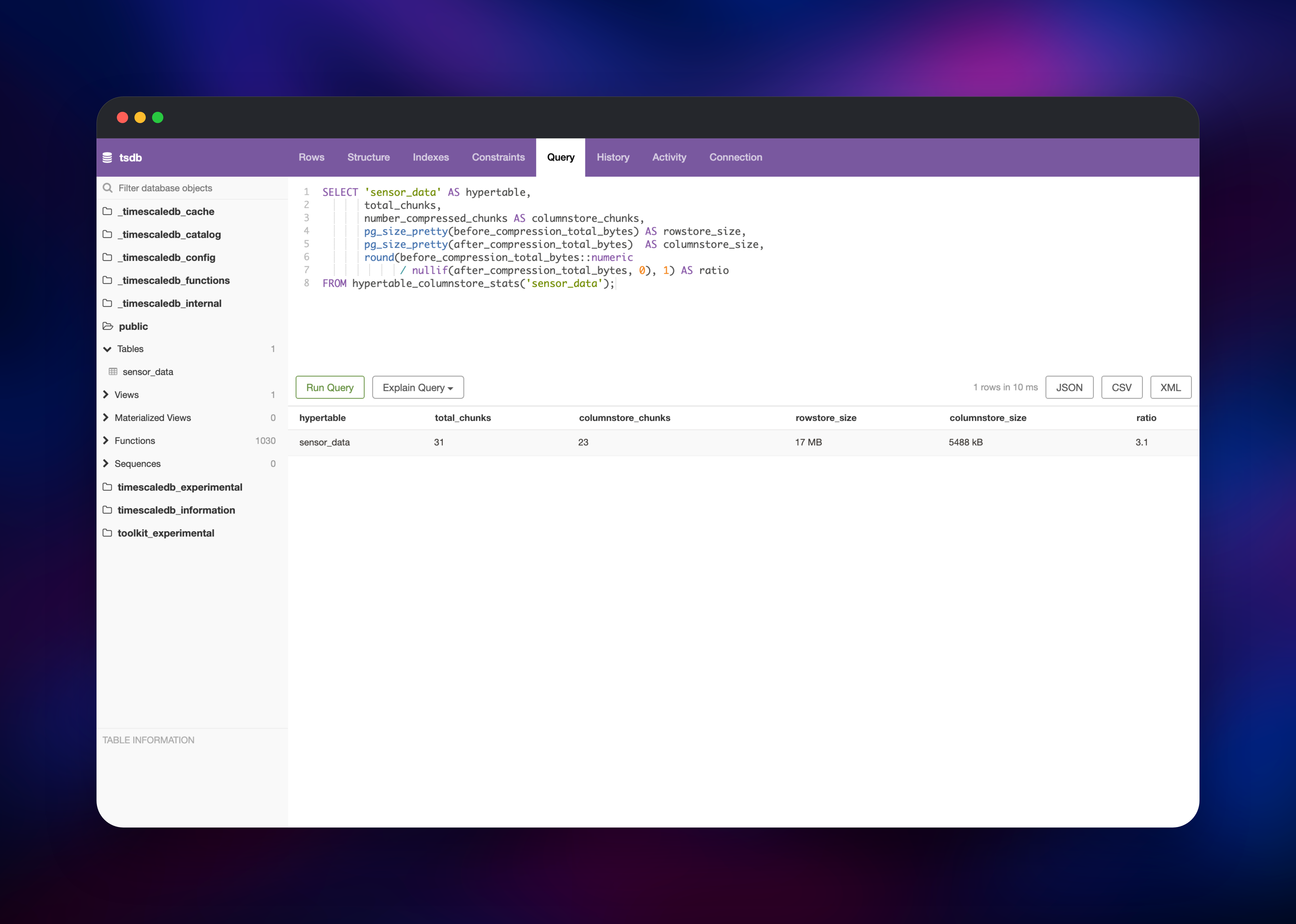Click the 3.1 ratio value cell
This screenshot has width=1296, height=924.
(x=1142, y=442)
